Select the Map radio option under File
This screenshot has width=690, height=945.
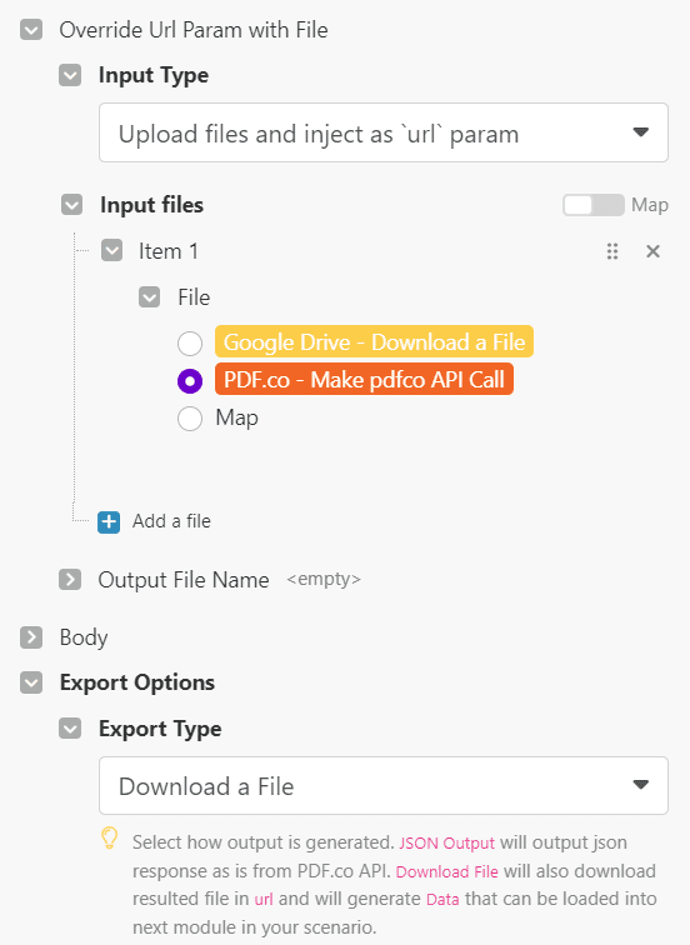coord(189,418)
